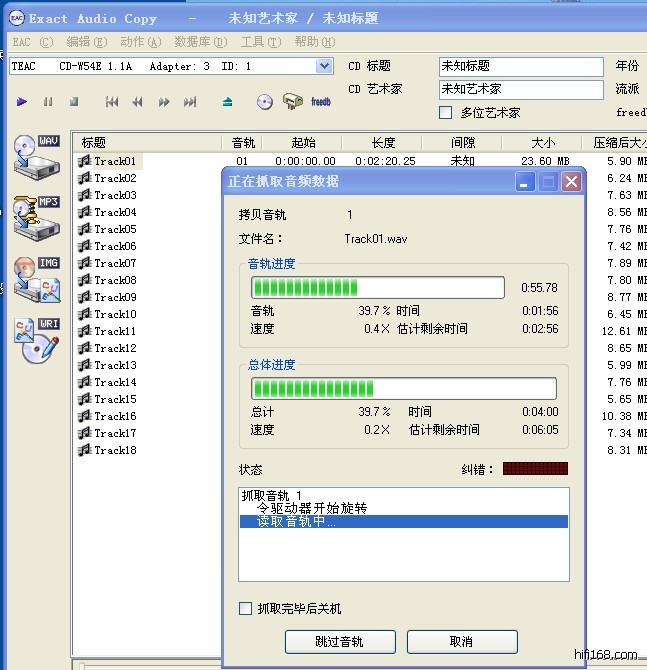The height and width of the screenshot is (670, 647).
Task: Click the WRI write CD icon
Action: pos(37,341)
